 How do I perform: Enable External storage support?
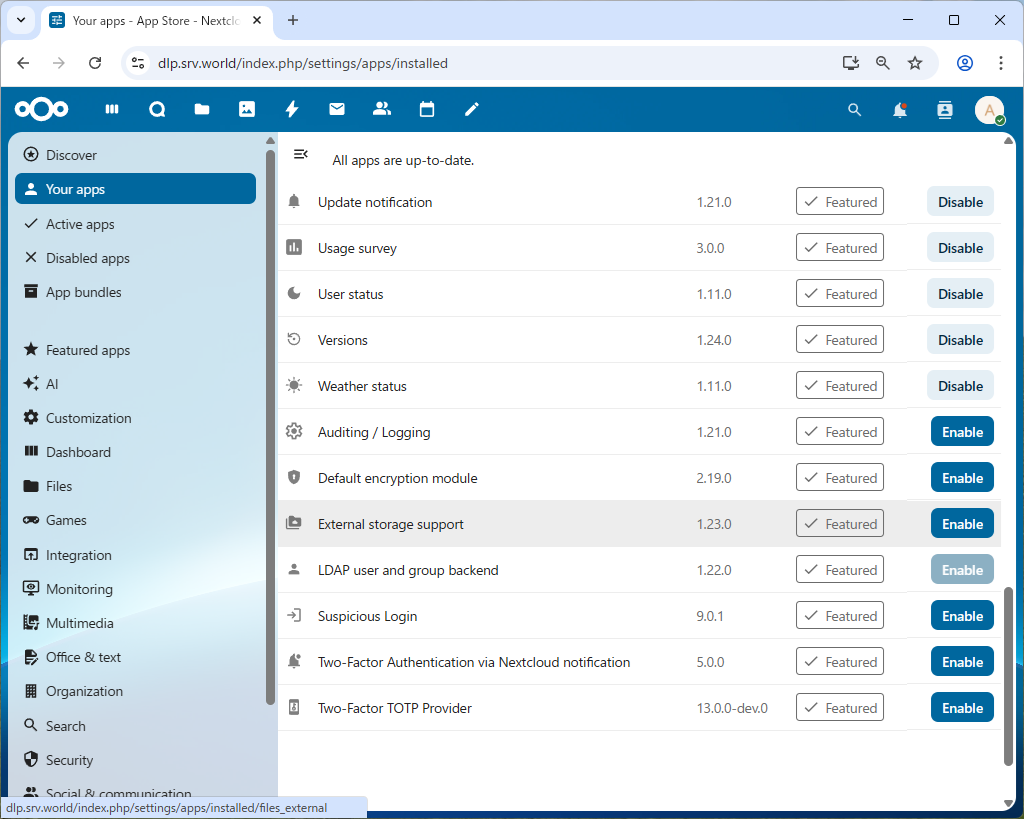[x=961, y=524]
